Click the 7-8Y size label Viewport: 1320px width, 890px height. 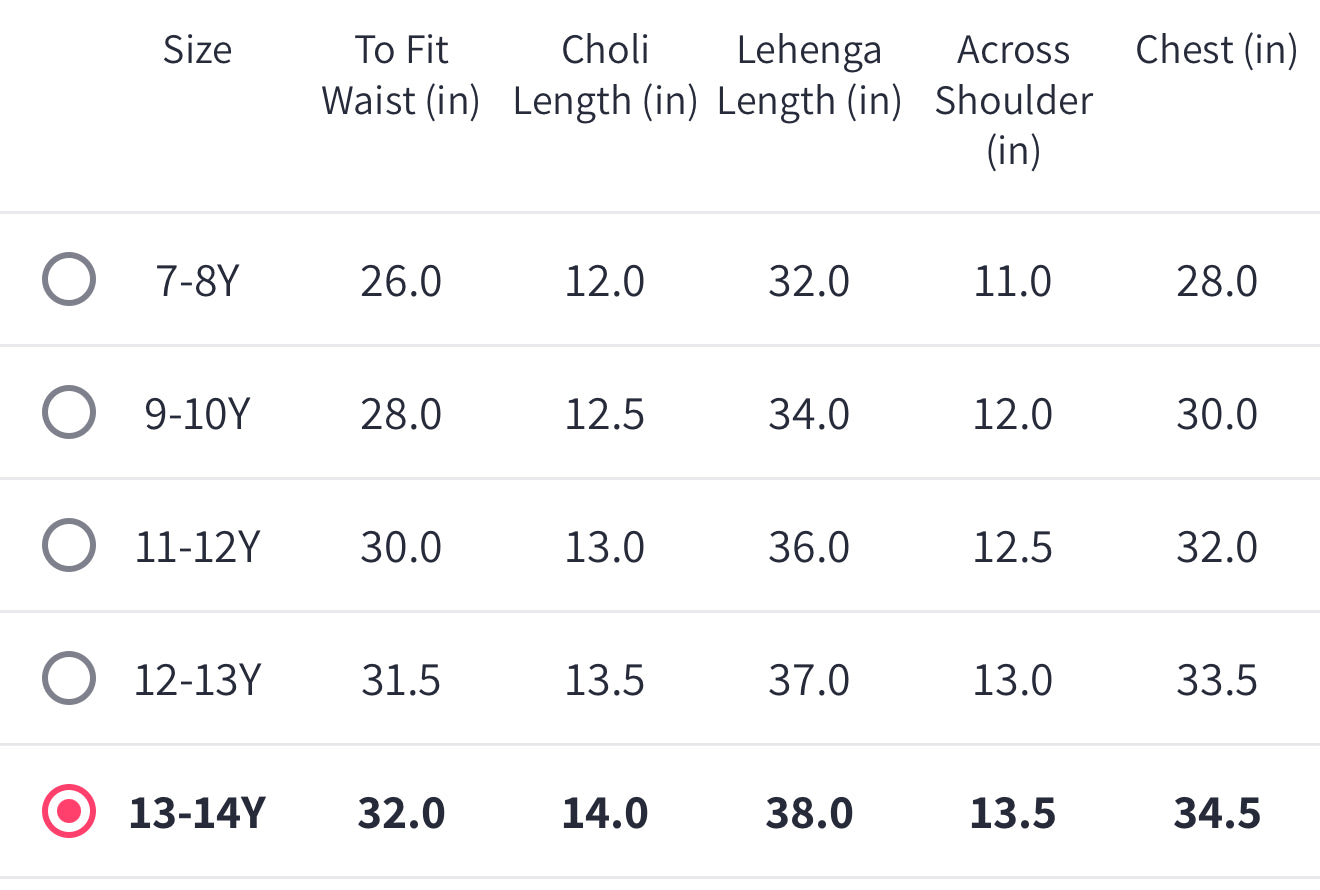(x=198, y=281)
